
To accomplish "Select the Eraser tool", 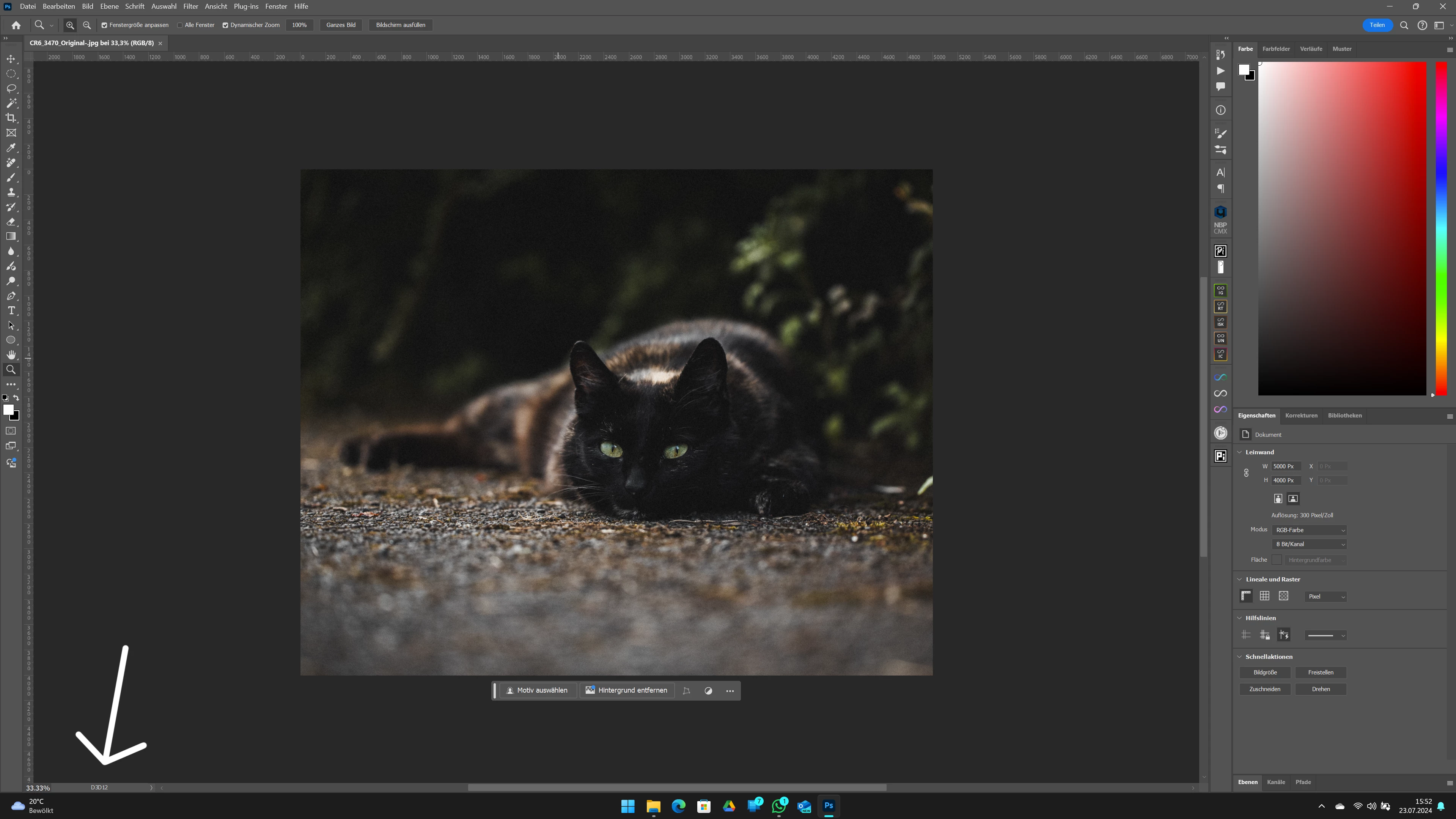I will click(x=11, y=222).
